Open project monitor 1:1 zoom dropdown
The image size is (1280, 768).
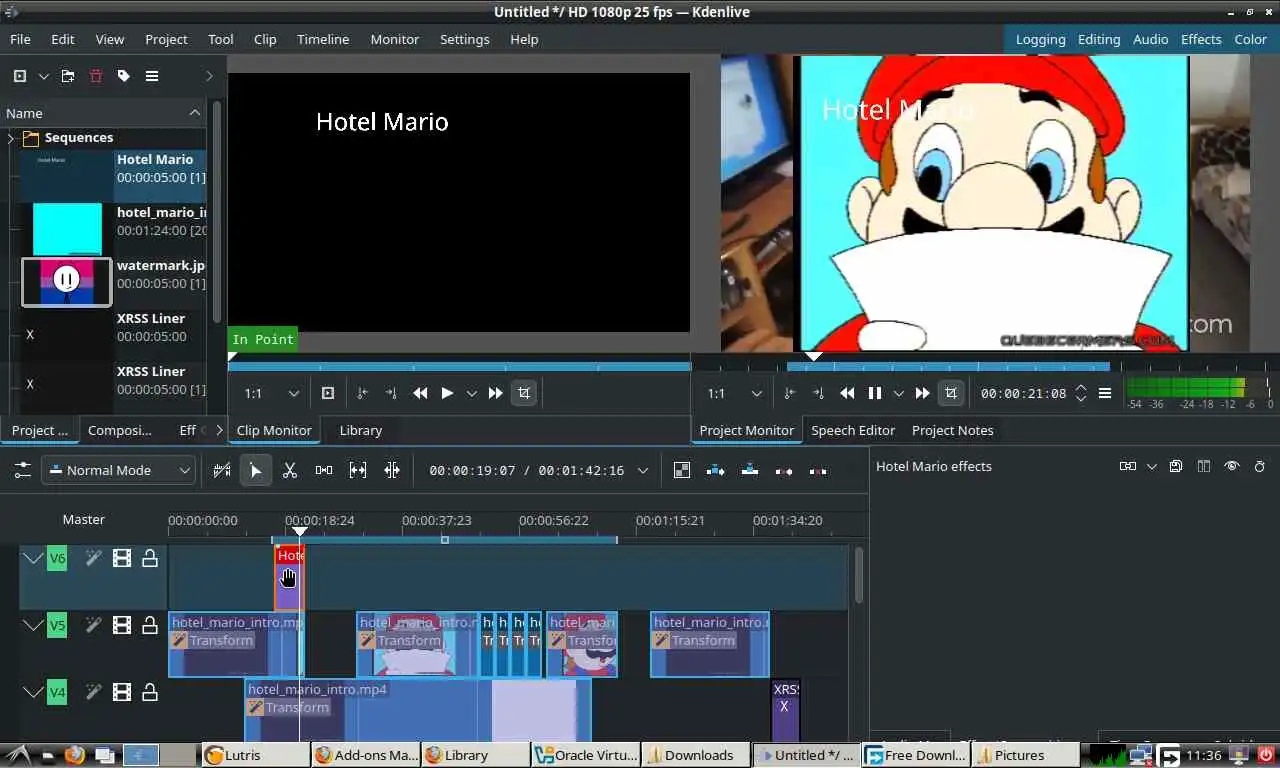(x=735, y=393)
